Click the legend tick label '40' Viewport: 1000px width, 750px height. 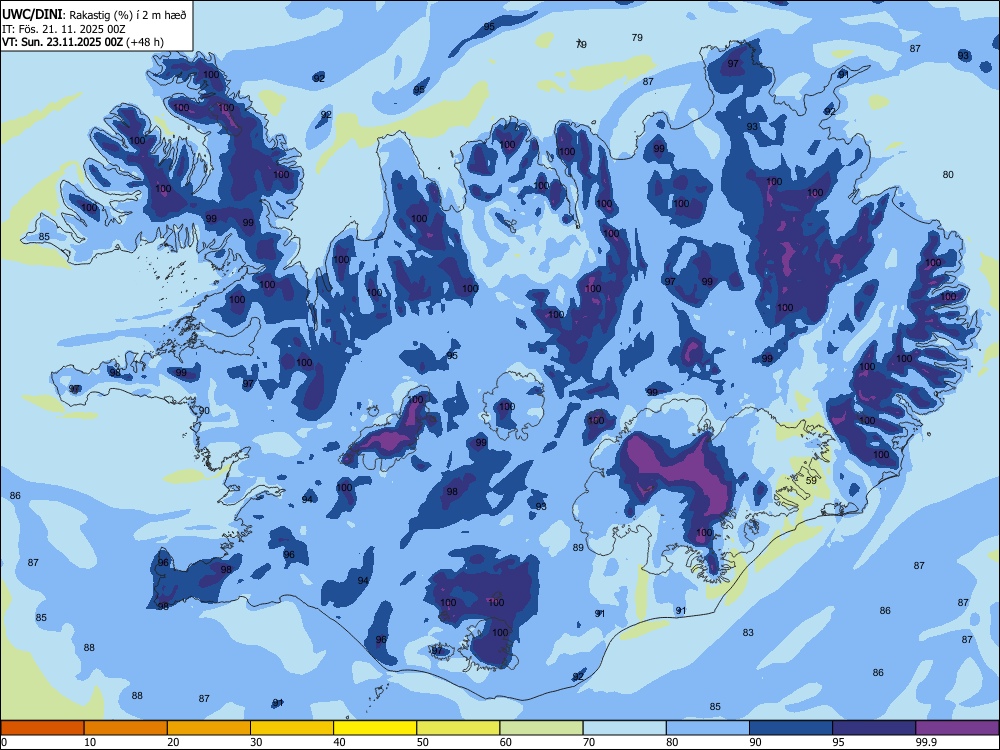coord(339,742)
